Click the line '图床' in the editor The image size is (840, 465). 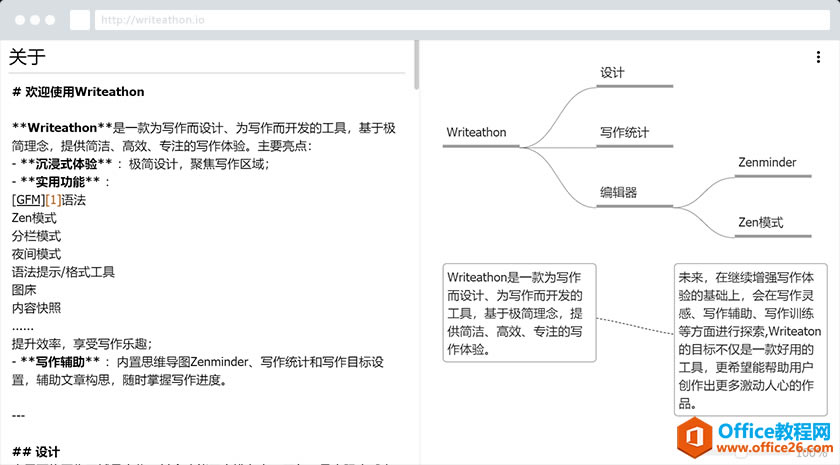[x=24, y=290]
